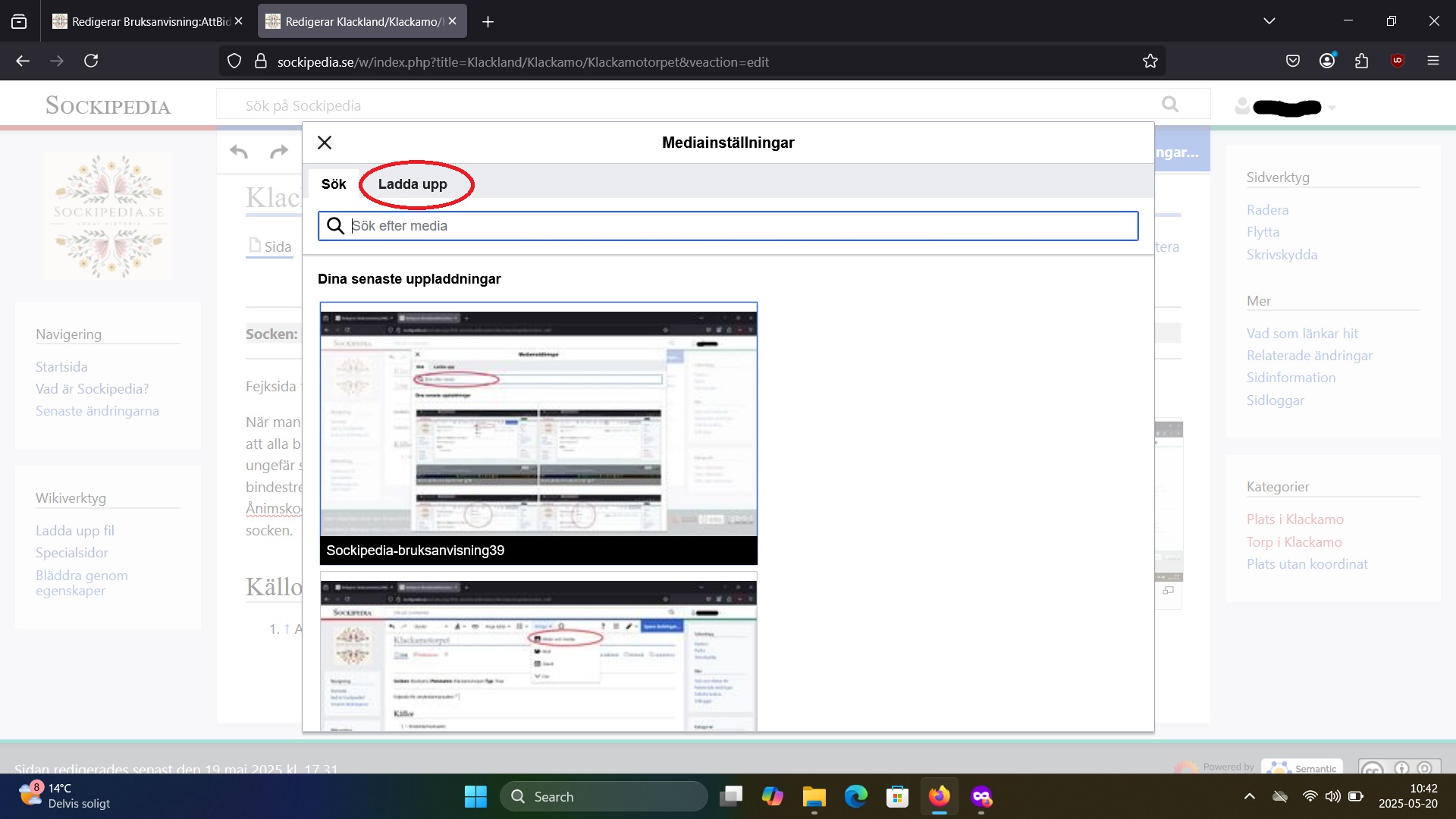1456x819 pixels.
Task: Switch to the Ladda upp tab
Action: [413, 184]
